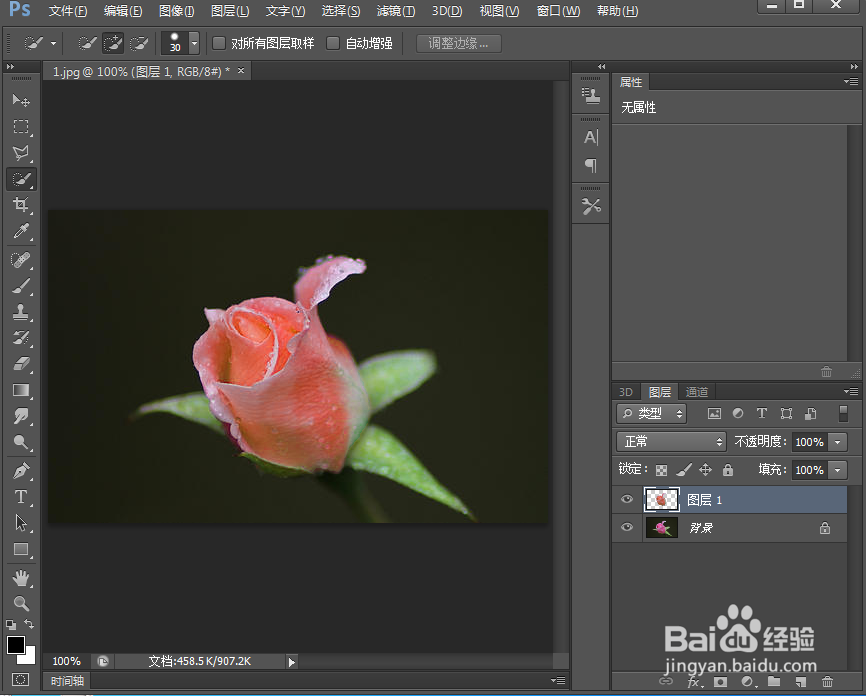Select the Gradient tool

click(x=21, y=390)
